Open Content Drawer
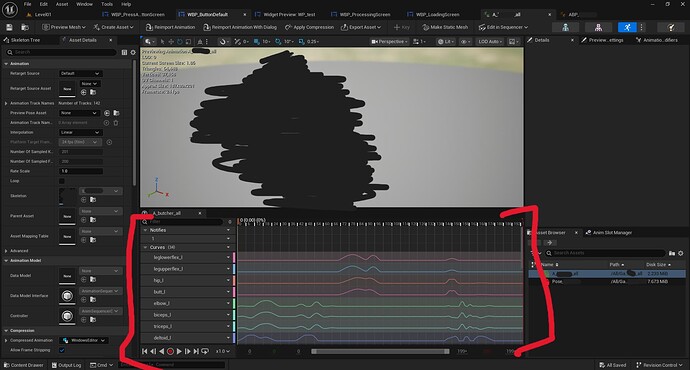Viewport: 690px width, 370px height. tap(24, 365)
